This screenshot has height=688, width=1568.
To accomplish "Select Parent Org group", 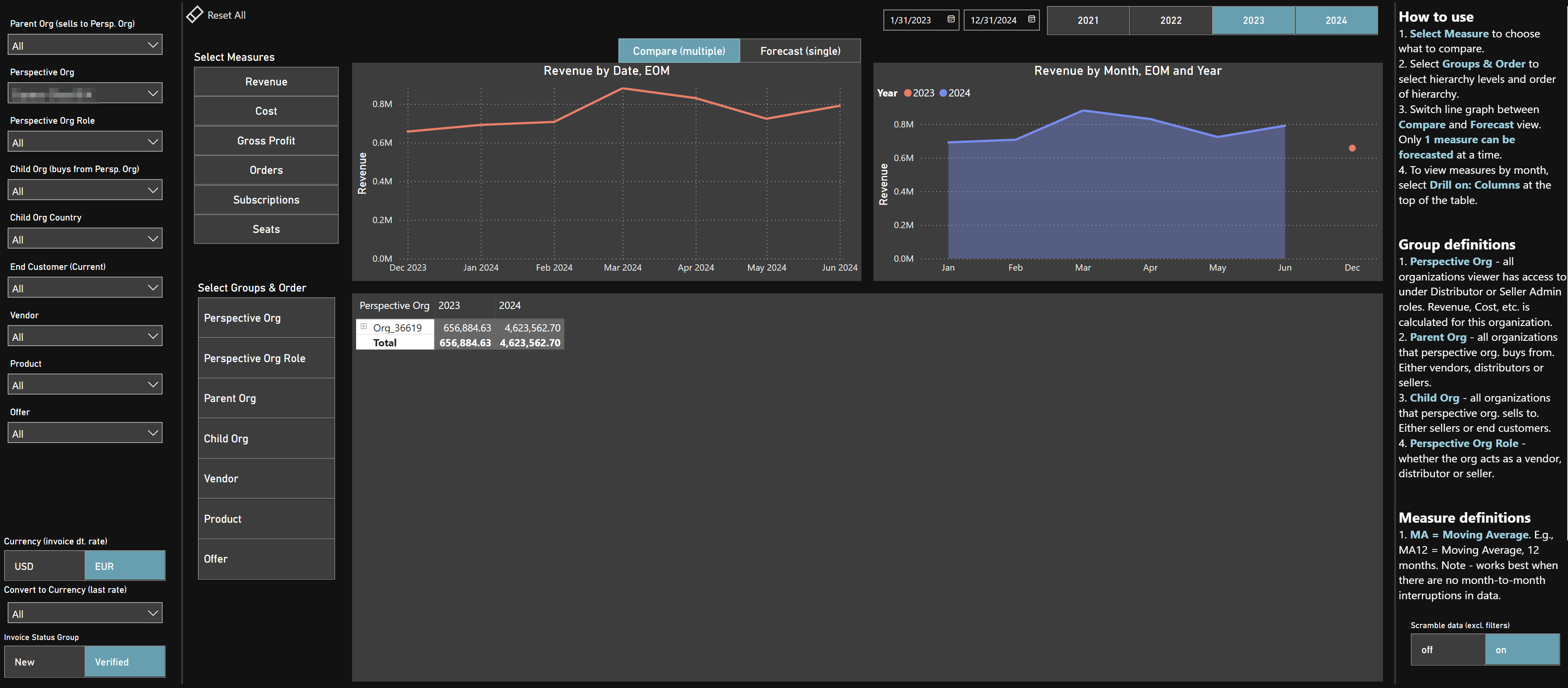I will point(266,398).
